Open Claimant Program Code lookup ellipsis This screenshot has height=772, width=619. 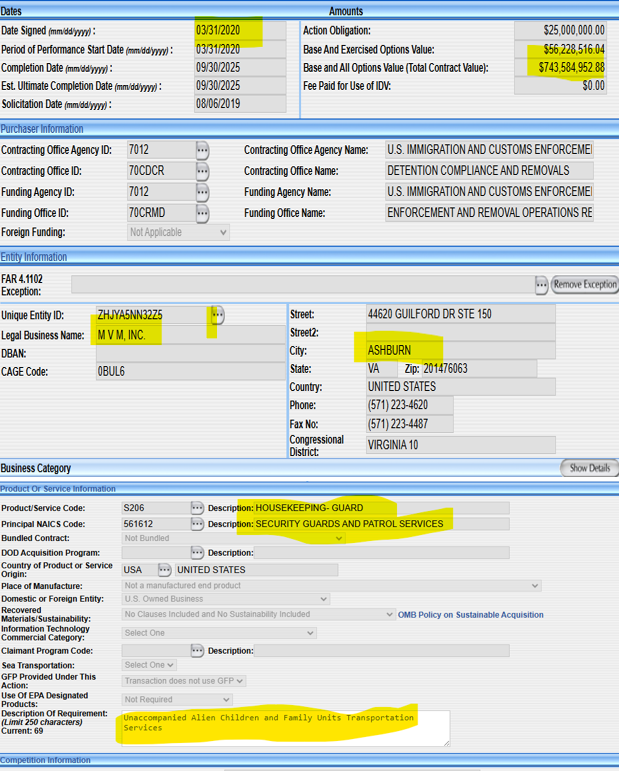point(197,651)
